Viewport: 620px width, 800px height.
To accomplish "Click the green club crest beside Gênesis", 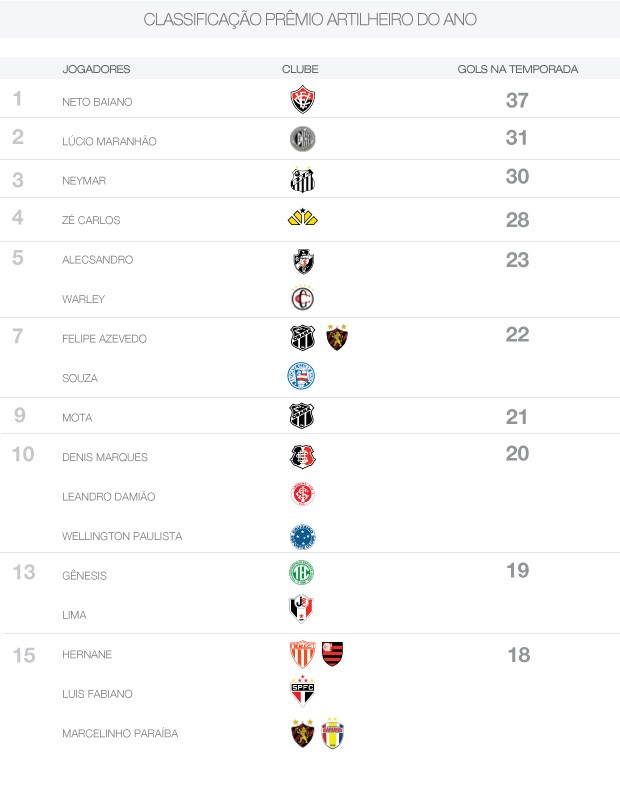I will pos(302,574).
